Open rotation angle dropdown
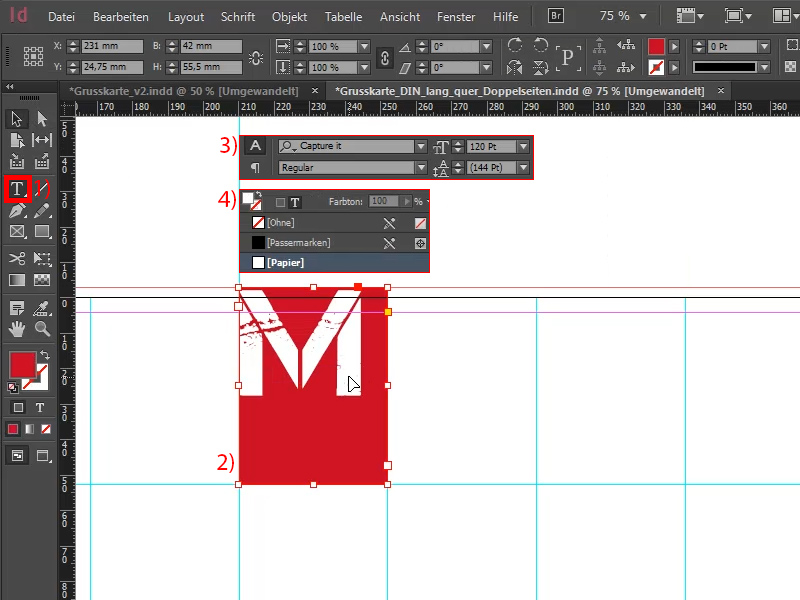Image resolution: width=800 pixels, height=600 pixels. (x=486, y=46)
